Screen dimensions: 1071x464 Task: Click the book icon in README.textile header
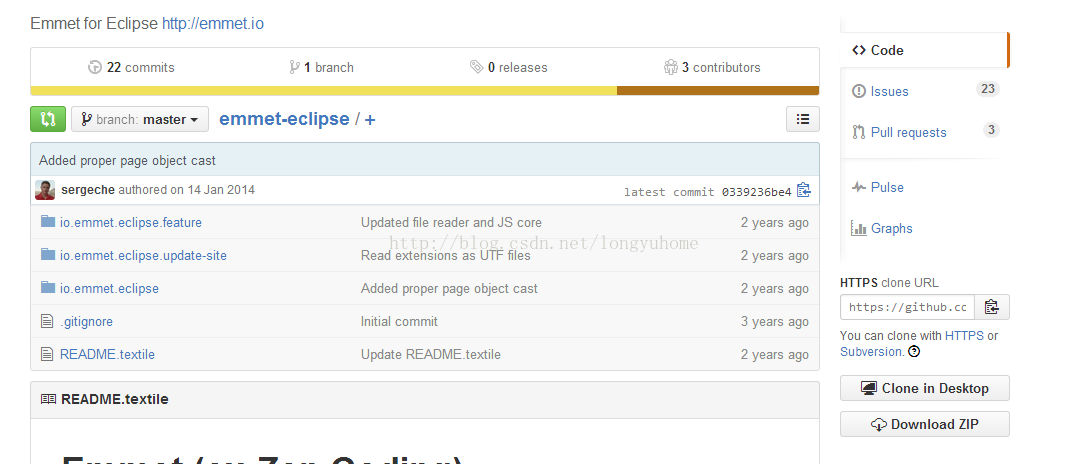click(48, 398)
